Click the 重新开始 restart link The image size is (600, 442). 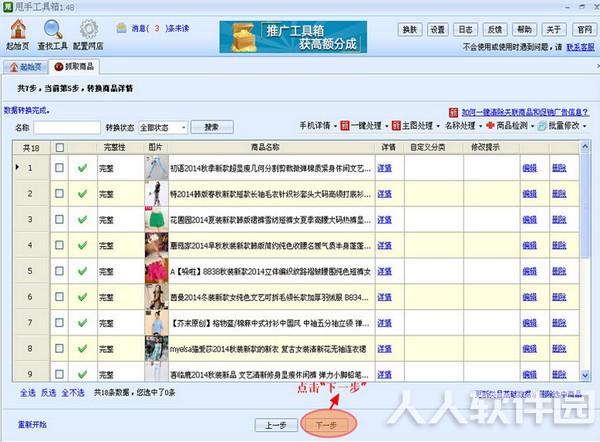32,424
